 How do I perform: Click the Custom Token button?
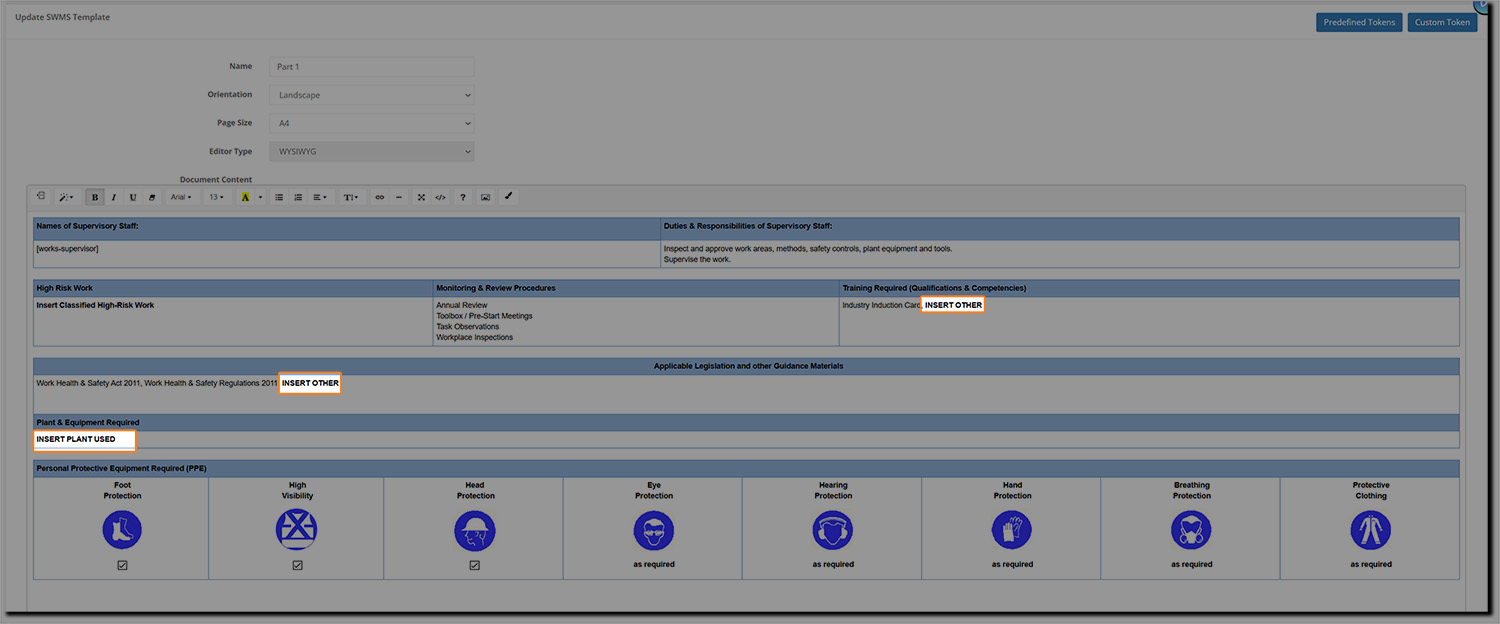pyautogui.click(x=1442, y=22)
